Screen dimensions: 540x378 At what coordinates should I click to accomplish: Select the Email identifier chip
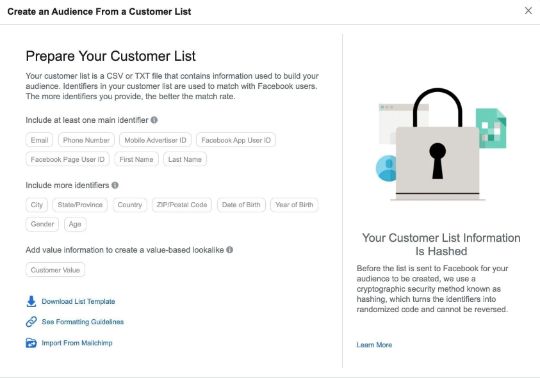(x=39, y=140)
